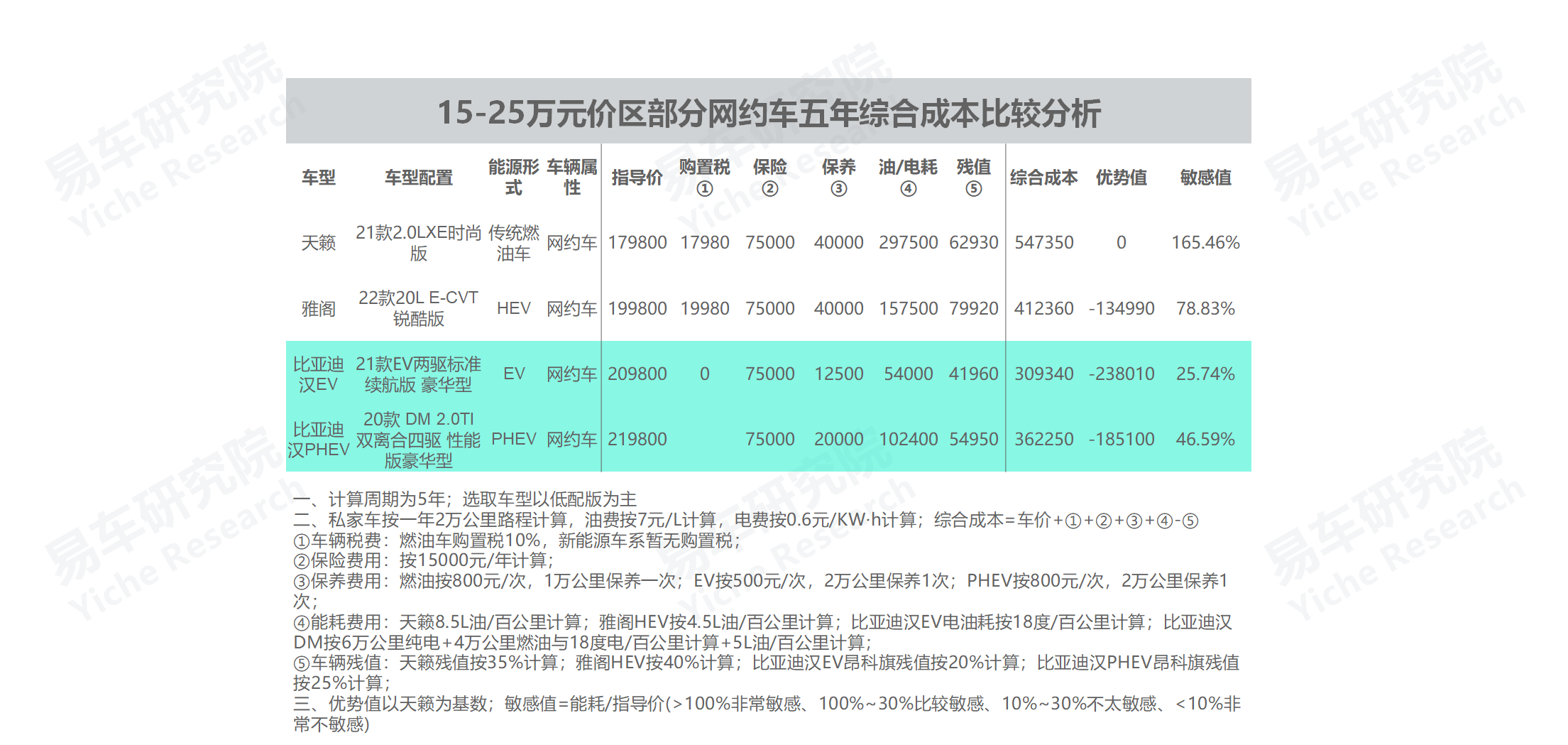Select the 指导价 column header
The width and height of the screenshot is (1568, 745).
pos(637,178)
